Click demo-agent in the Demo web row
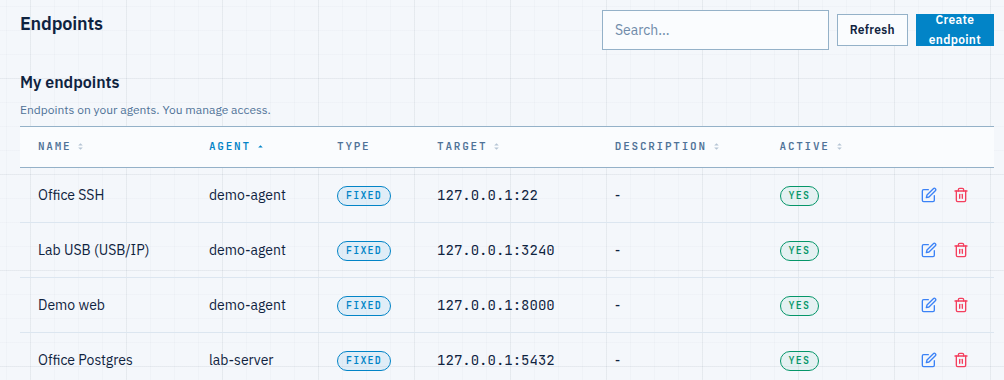The image size is (1004, 380). click(247, 305)
